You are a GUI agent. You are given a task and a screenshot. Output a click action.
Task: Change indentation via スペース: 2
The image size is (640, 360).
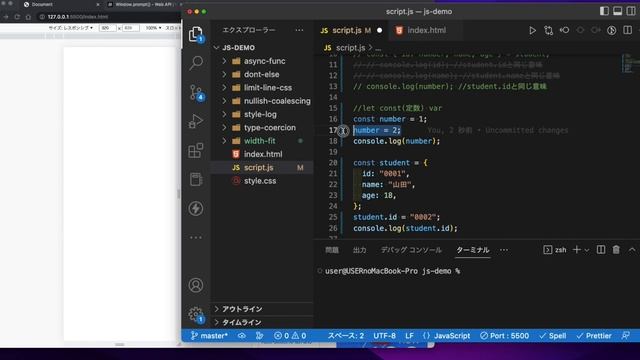coord(345,336)
